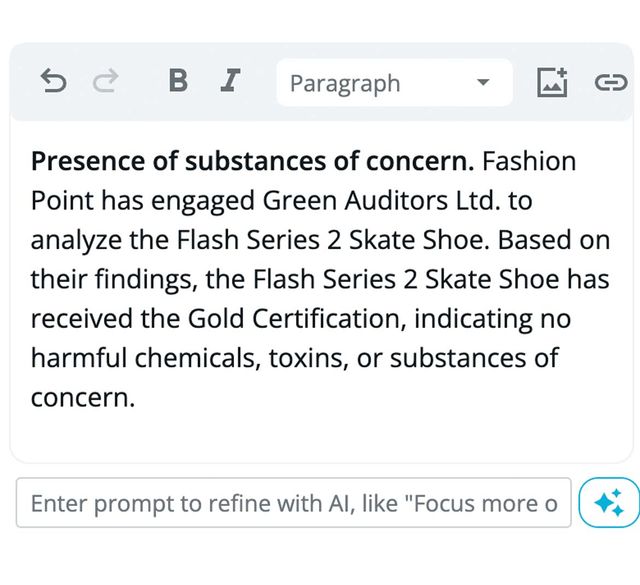Click the insert link icon
The height and width of the screenshot is (585, 640).
pyautogui.click(x=610, y=82)
